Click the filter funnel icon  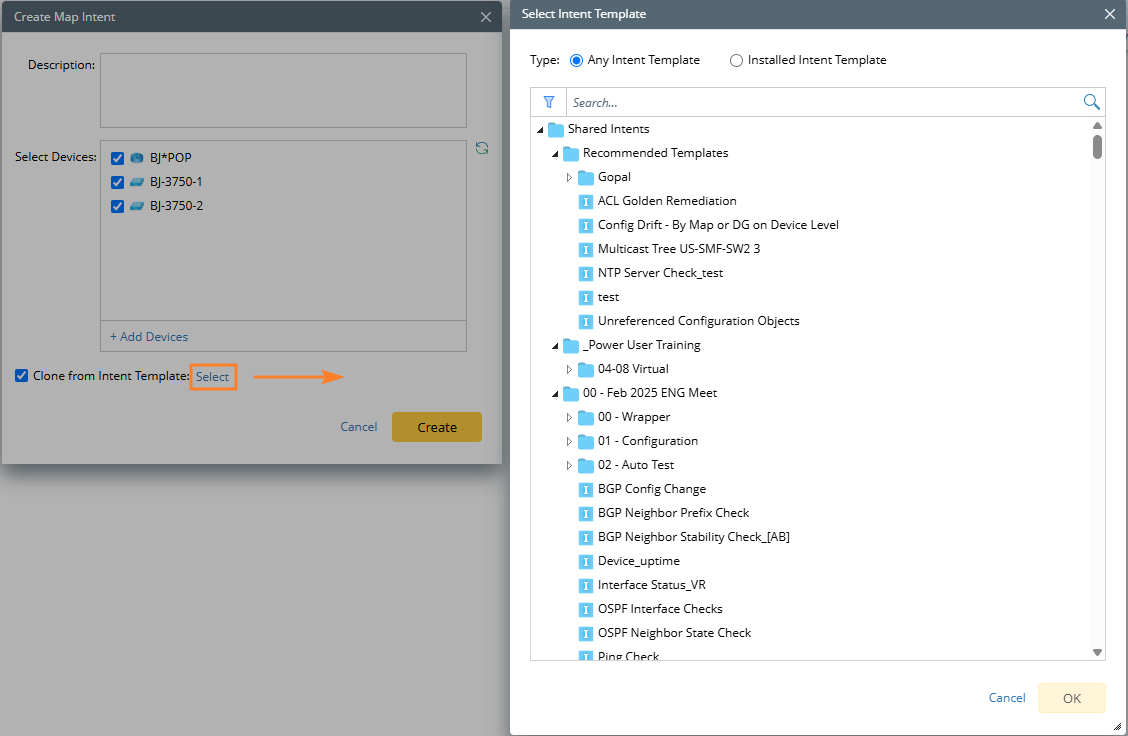point(548,102)
